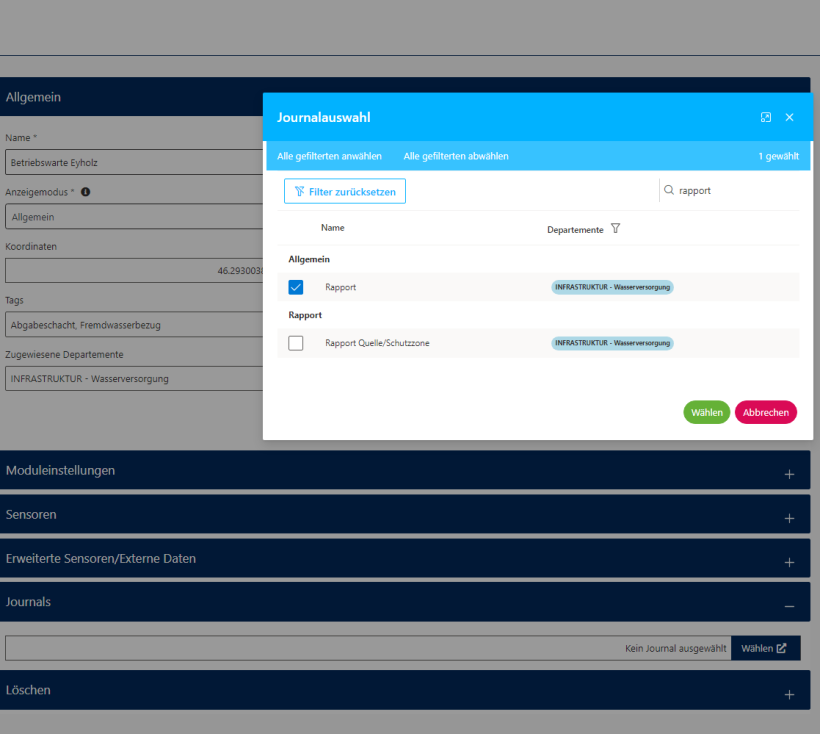Viewport: 820px width, 734px height.
Task: Confirm selection with green Wählen button
Action: coord(706,412)
